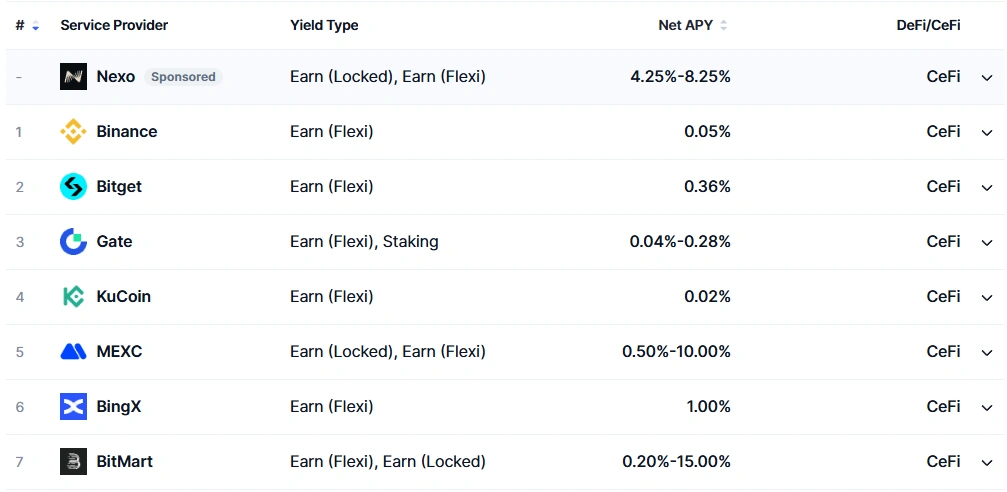Expand the BitMart row chevron
This screenshot has width=1007, height=492.
pos(987,462)
